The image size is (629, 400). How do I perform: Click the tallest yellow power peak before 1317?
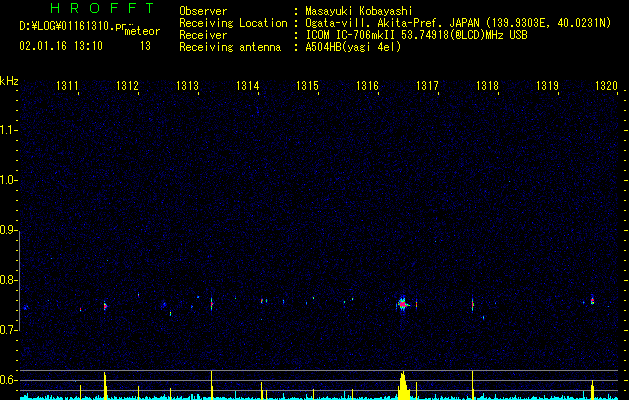(403, 386)
